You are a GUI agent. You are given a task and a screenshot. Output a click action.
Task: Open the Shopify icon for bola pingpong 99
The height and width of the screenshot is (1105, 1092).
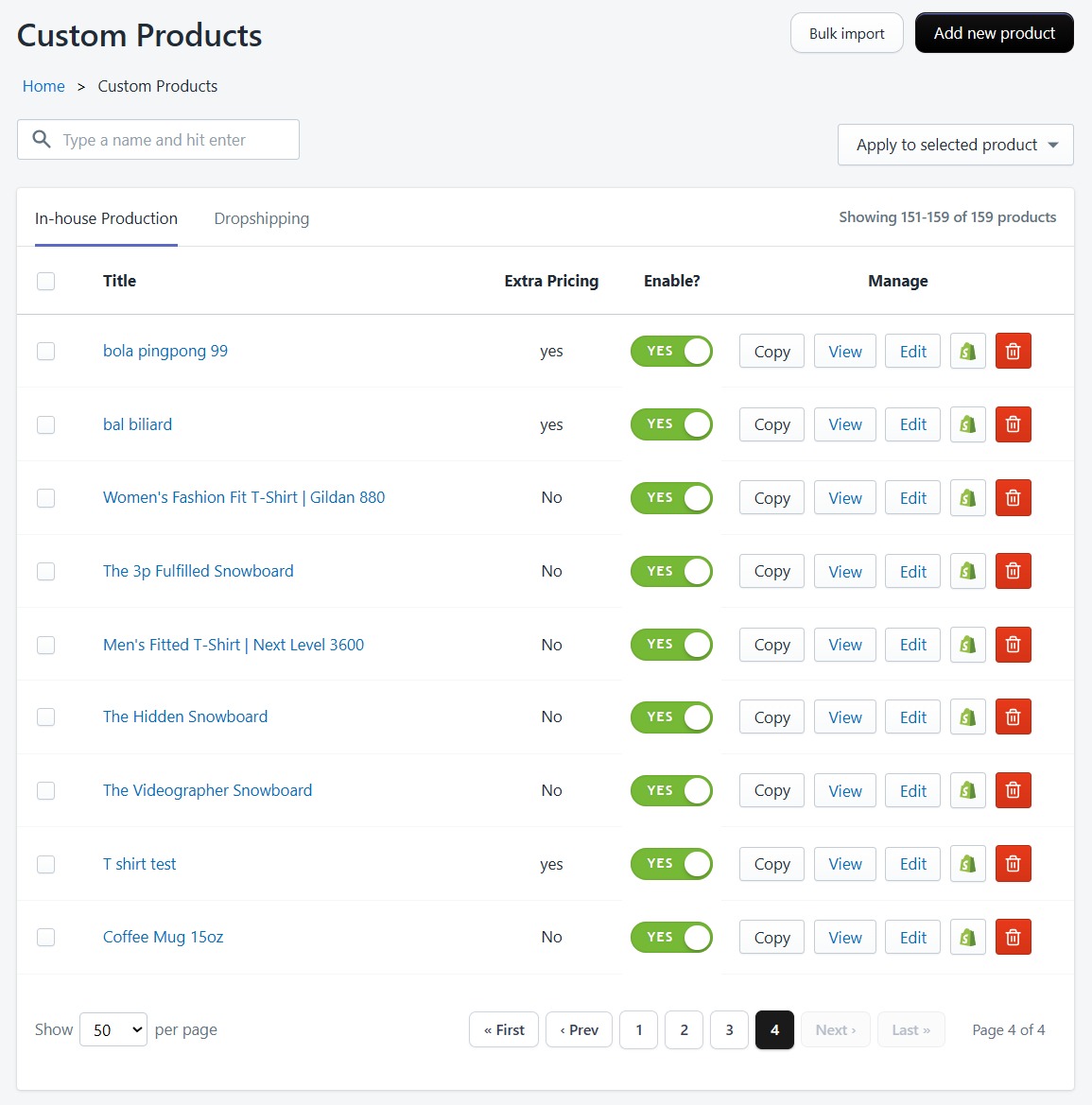pos(967,351)
